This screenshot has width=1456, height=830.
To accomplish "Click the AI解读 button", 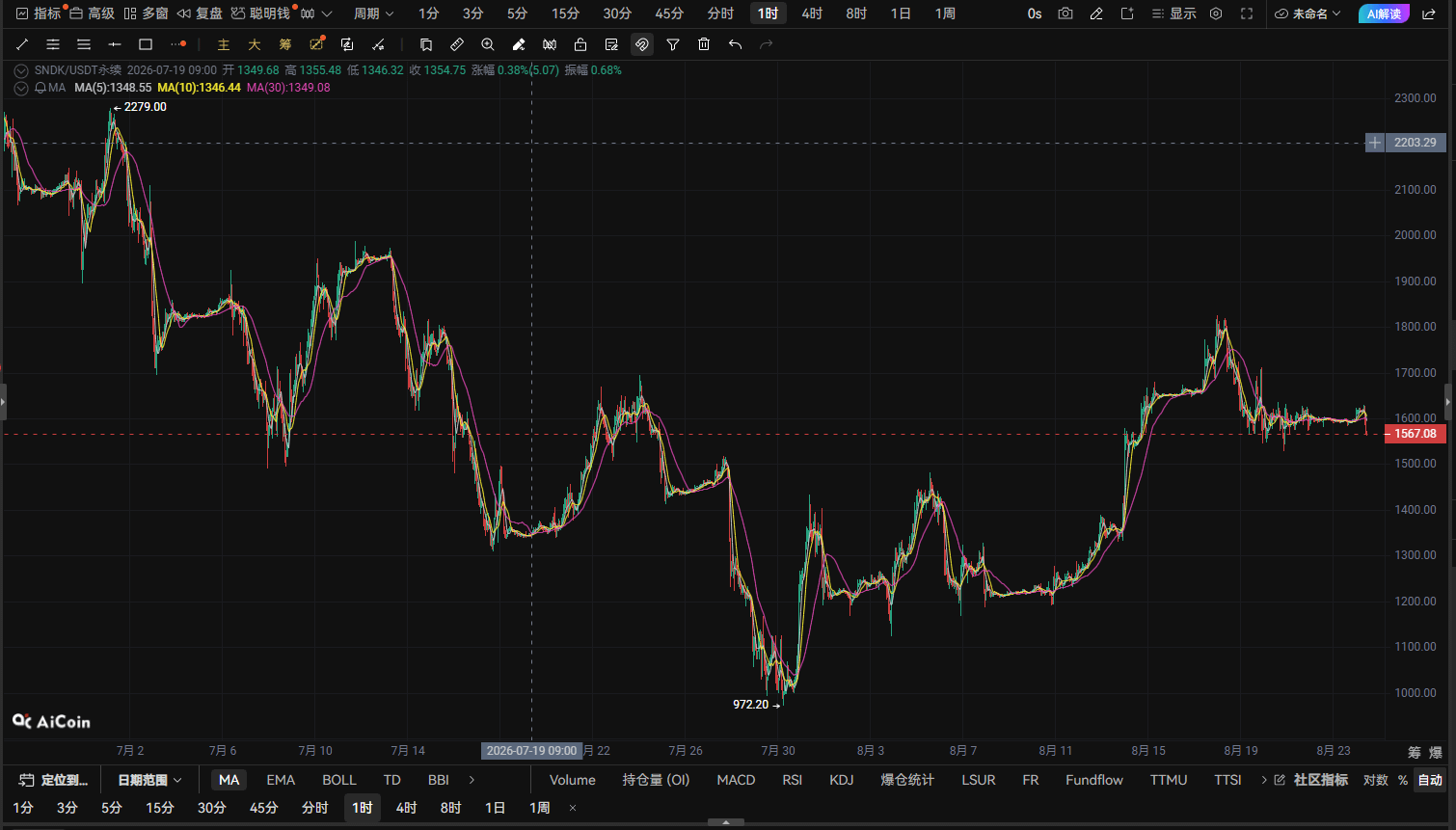I will pyautogui.click(x=1384, y=13).
